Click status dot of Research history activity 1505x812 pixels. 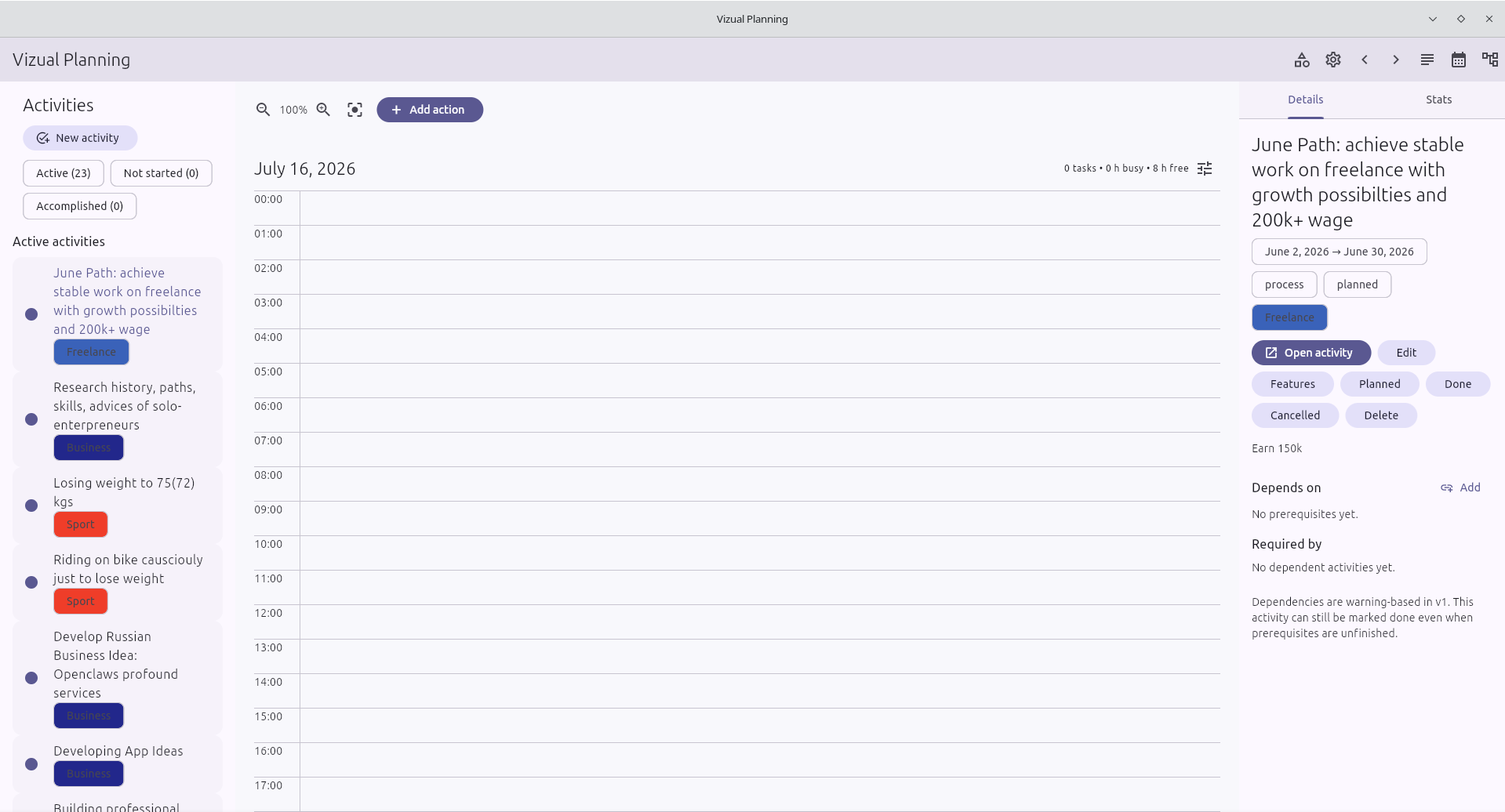(x=31, y=419)
